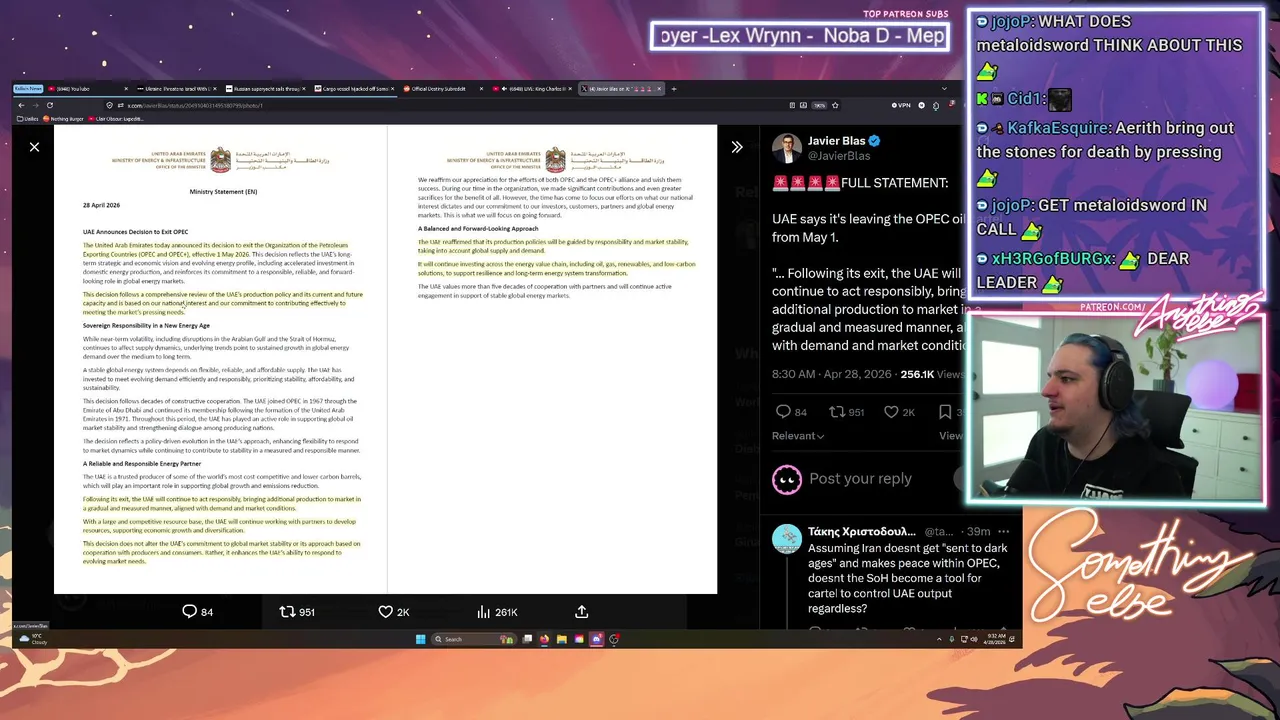Open the tab list dropdown arrow
This screenshot has height=720, width=1280.
[944, 89]
